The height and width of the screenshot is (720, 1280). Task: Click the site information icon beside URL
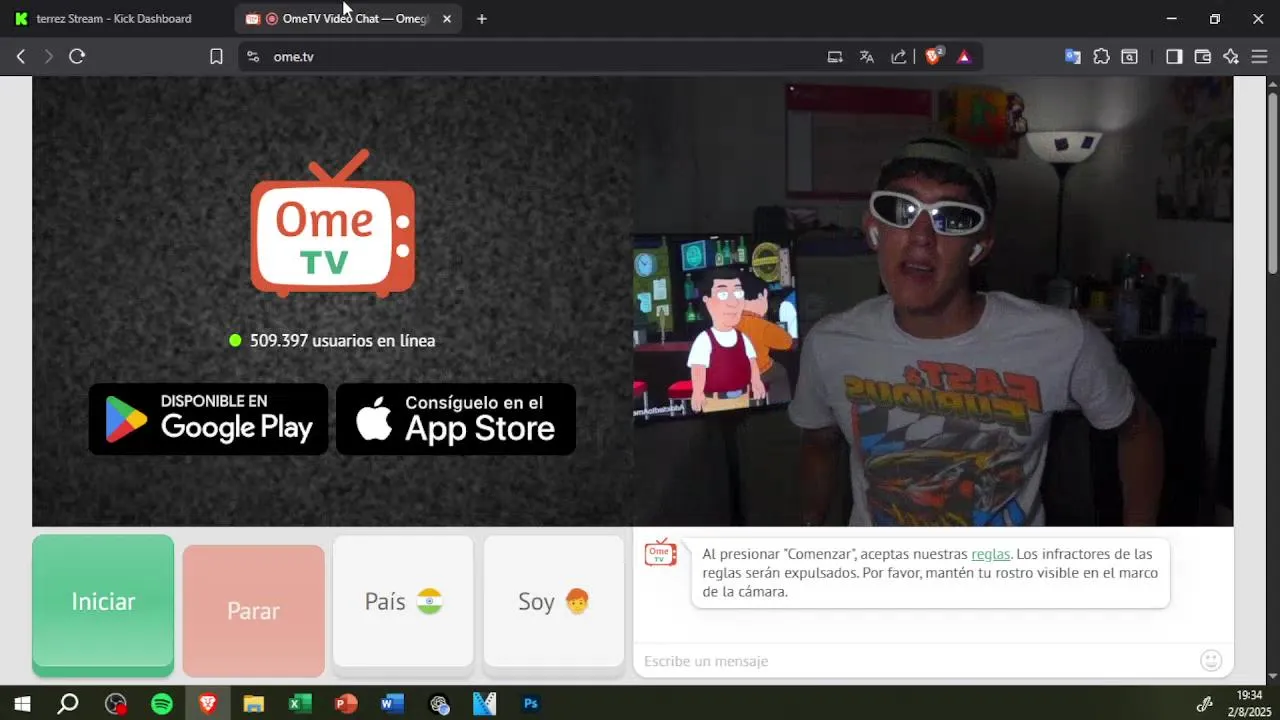coord(252,57)
